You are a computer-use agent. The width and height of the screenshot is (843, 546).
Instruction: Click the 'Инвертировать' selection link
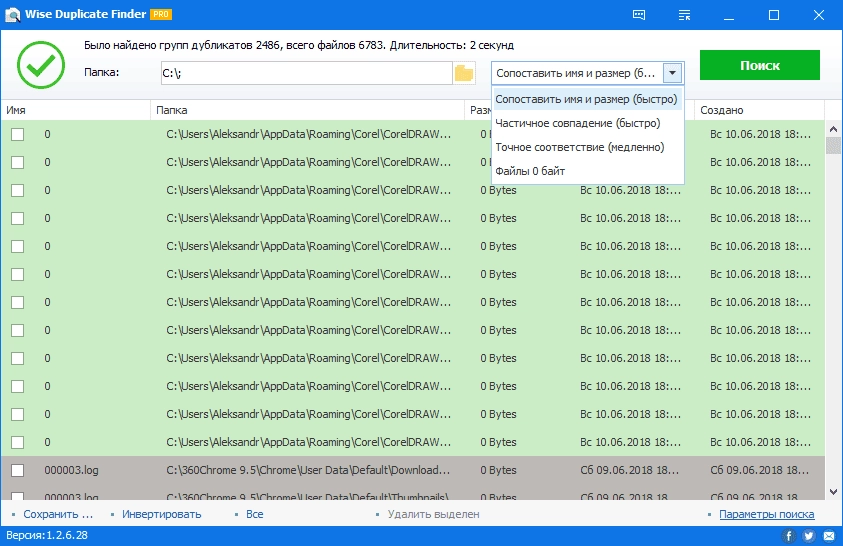coord(161,514)
